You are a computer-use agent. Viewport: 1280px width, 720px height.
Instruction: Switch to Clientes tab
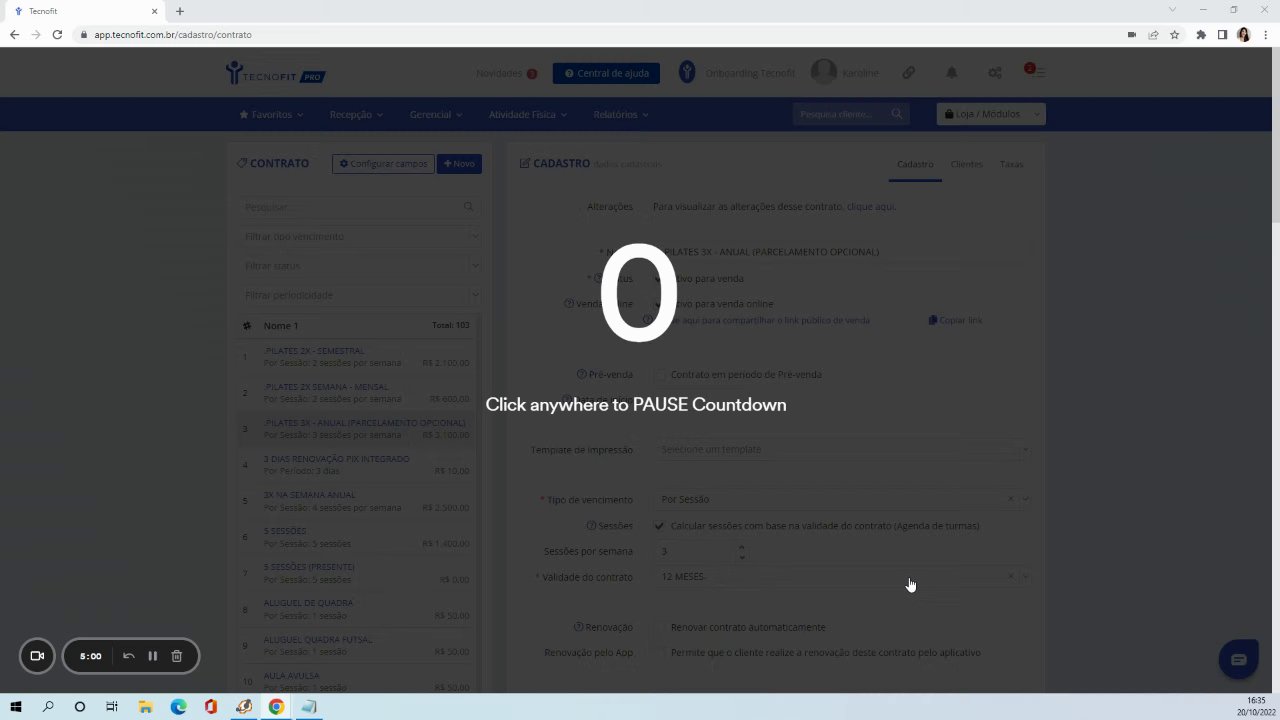coord(966,164)
